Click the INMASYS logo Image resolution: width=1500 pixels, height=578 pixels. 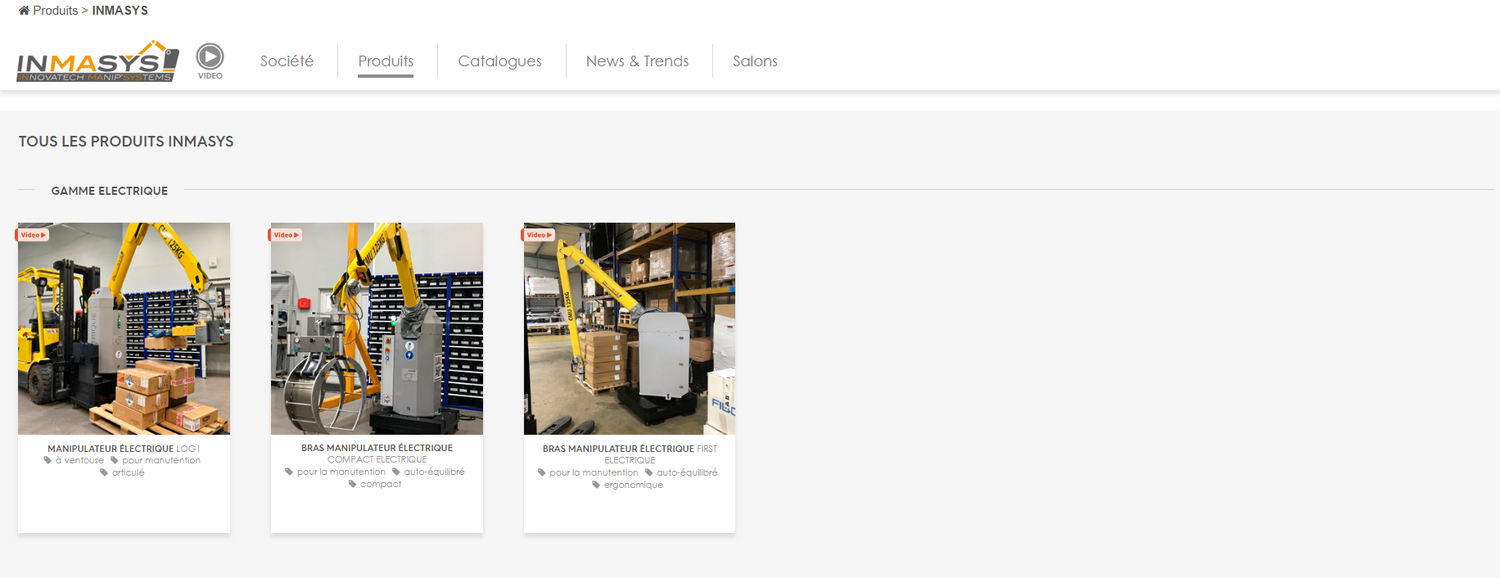tap(97, 61)
